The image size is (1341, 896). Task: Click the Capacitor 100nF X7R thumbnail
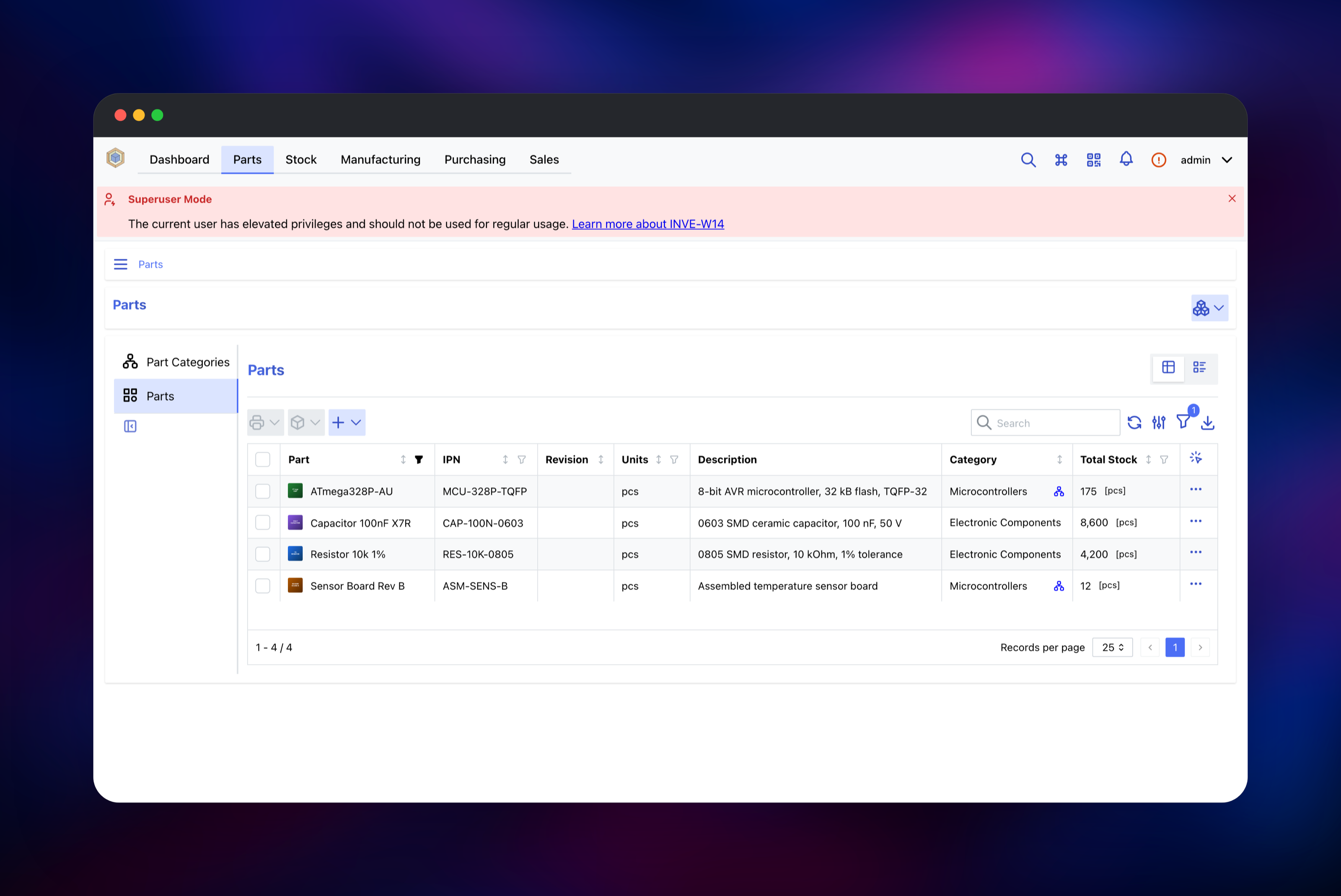click(295, 523)
